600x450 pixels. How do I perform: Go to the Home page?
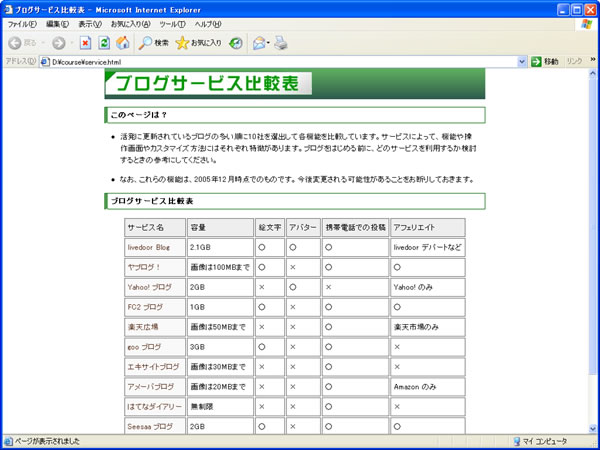click(122, 43)
